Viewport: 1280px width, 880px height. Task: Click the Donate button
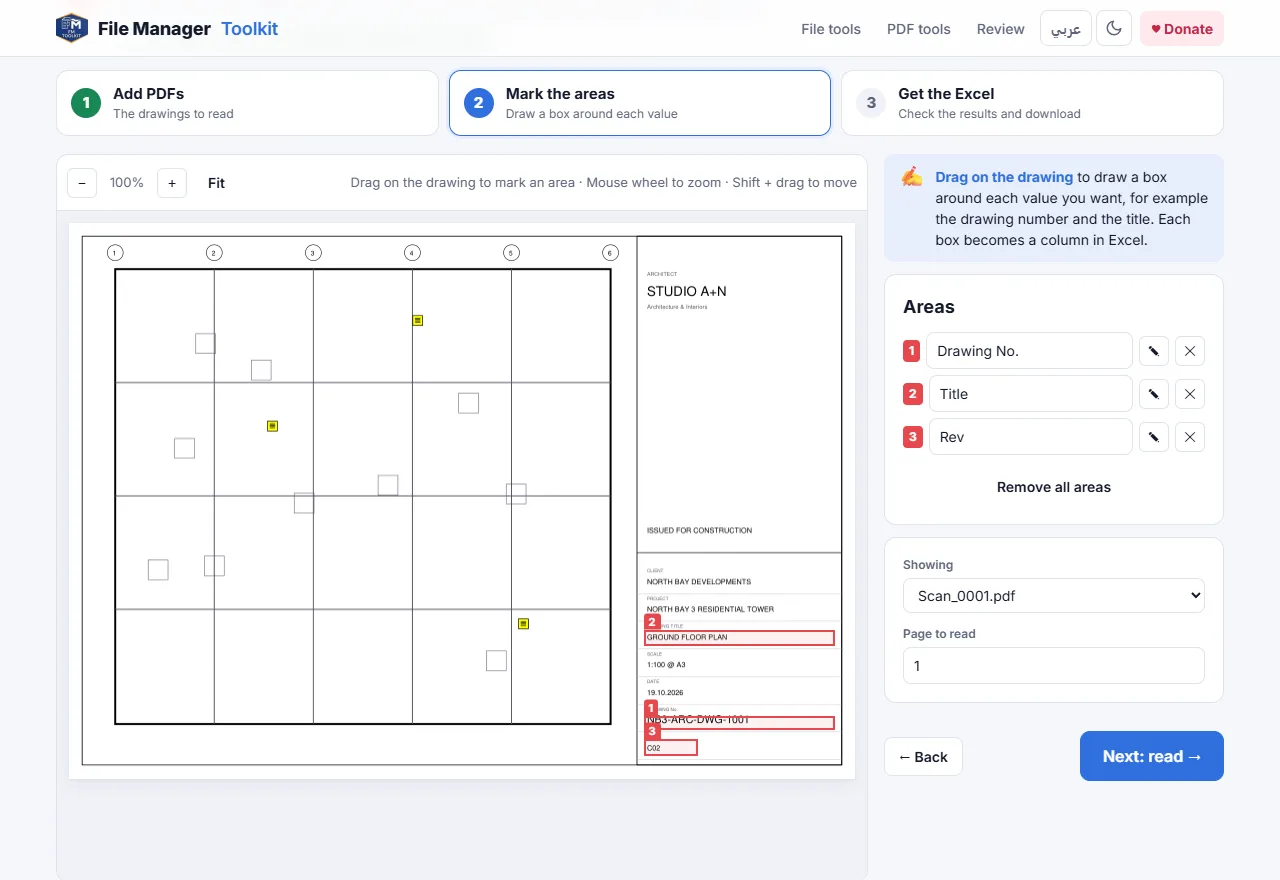1182,29
